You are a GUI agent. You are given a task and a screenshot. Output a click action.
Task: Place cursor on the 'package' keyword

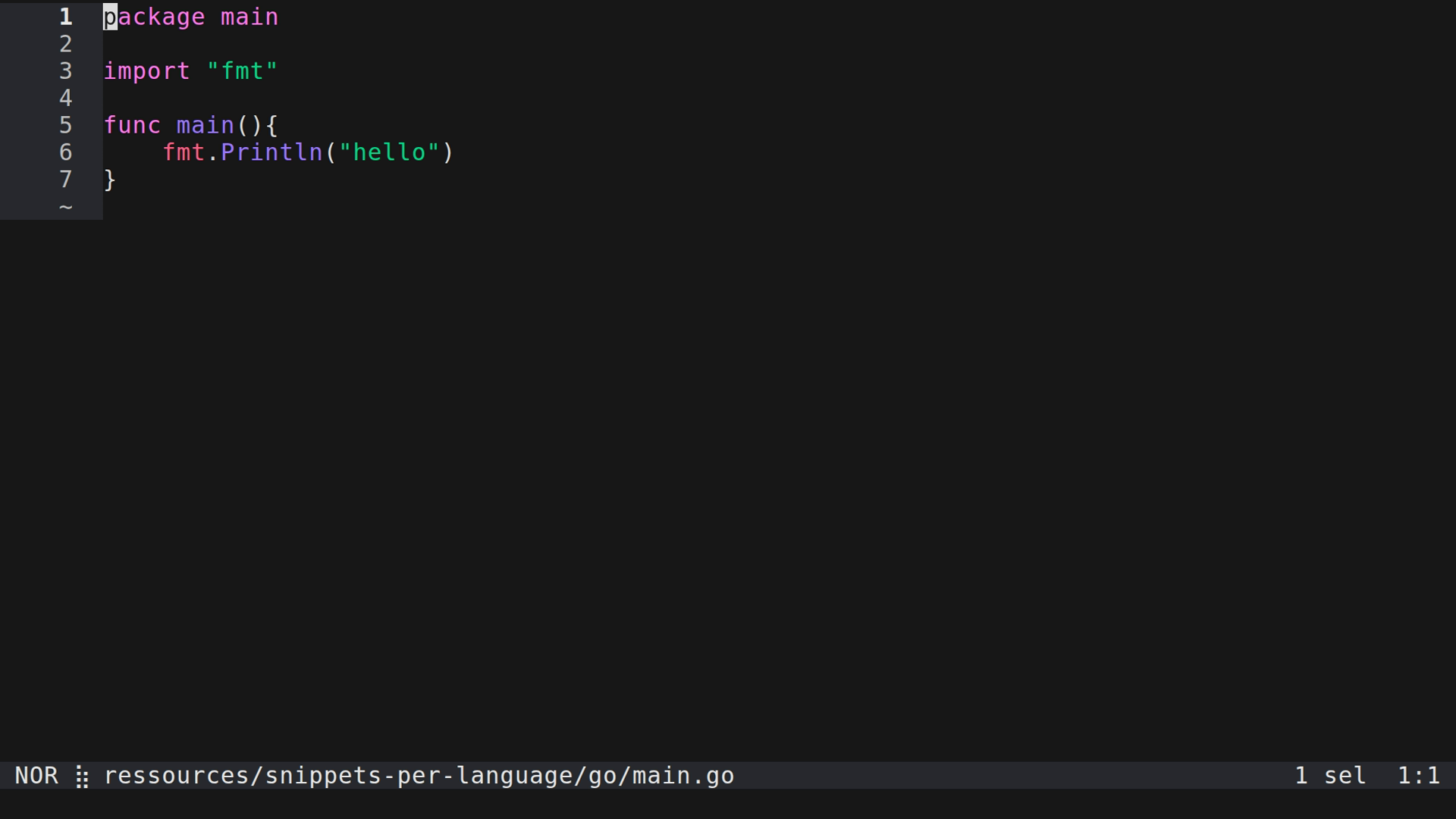[154, 17]
